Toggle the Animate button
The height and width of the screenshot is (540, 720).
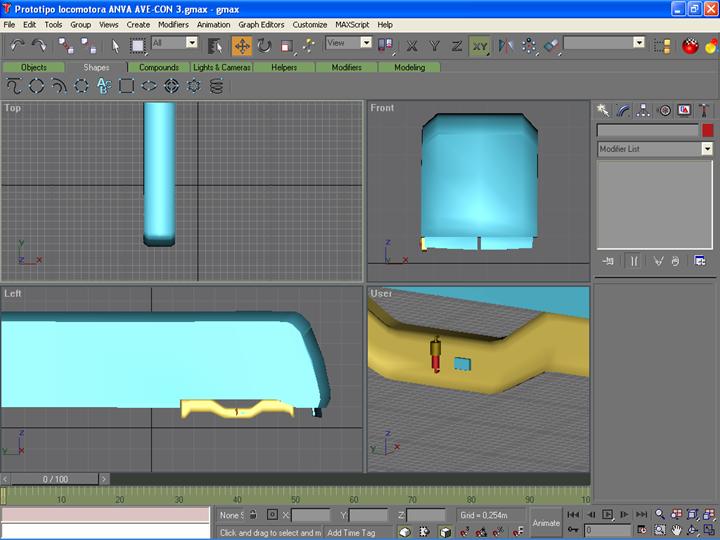pos(546,522)
